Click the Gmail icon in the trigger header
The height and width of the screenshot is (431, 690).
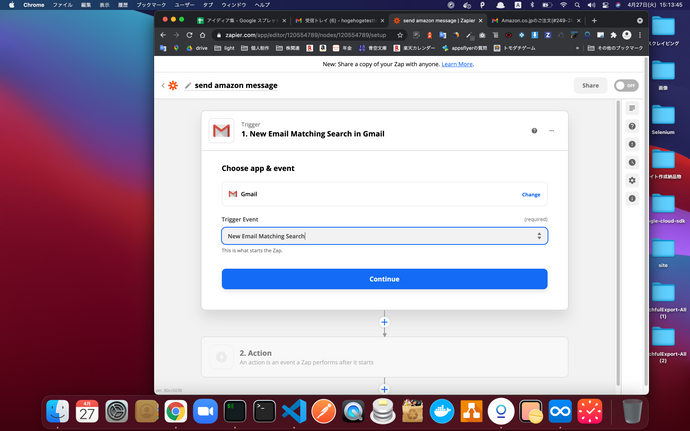(221, 131)
